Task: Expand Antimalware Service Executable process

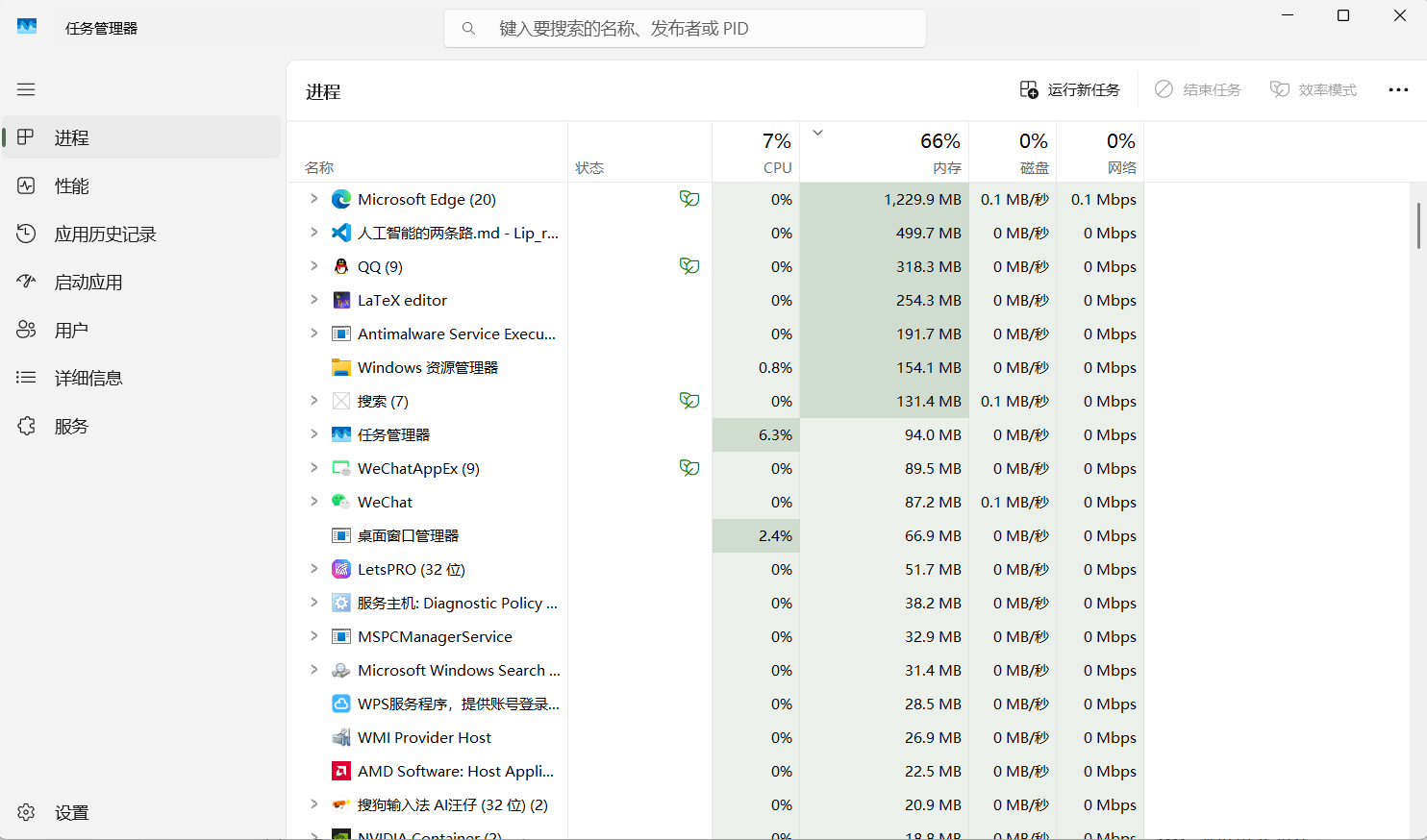Action: point(313,334)
